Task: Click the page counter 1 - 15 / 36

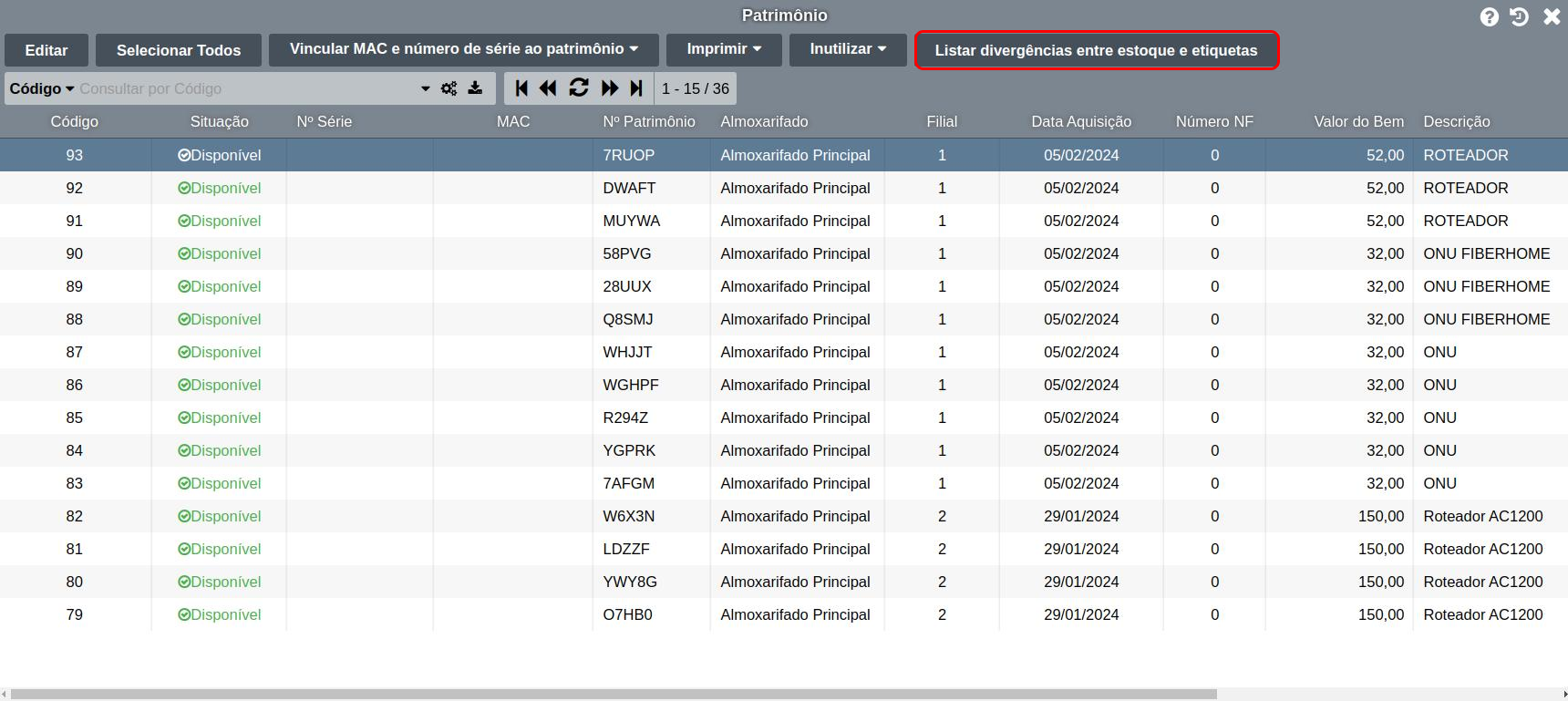Action: [696, 88]
